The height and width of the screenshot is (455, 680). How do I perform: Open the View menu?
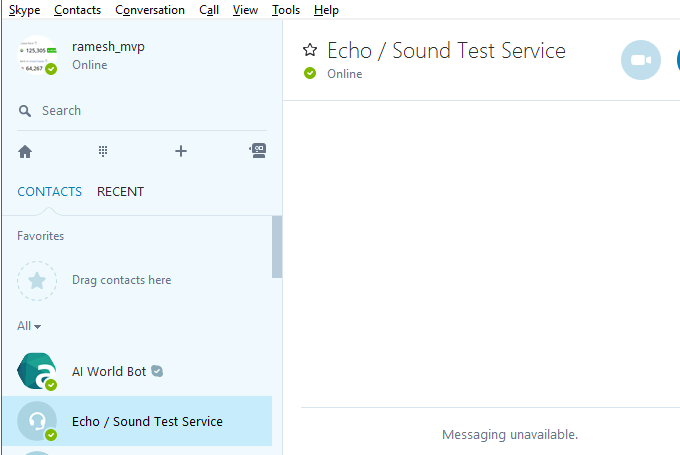tap(245, 10)
